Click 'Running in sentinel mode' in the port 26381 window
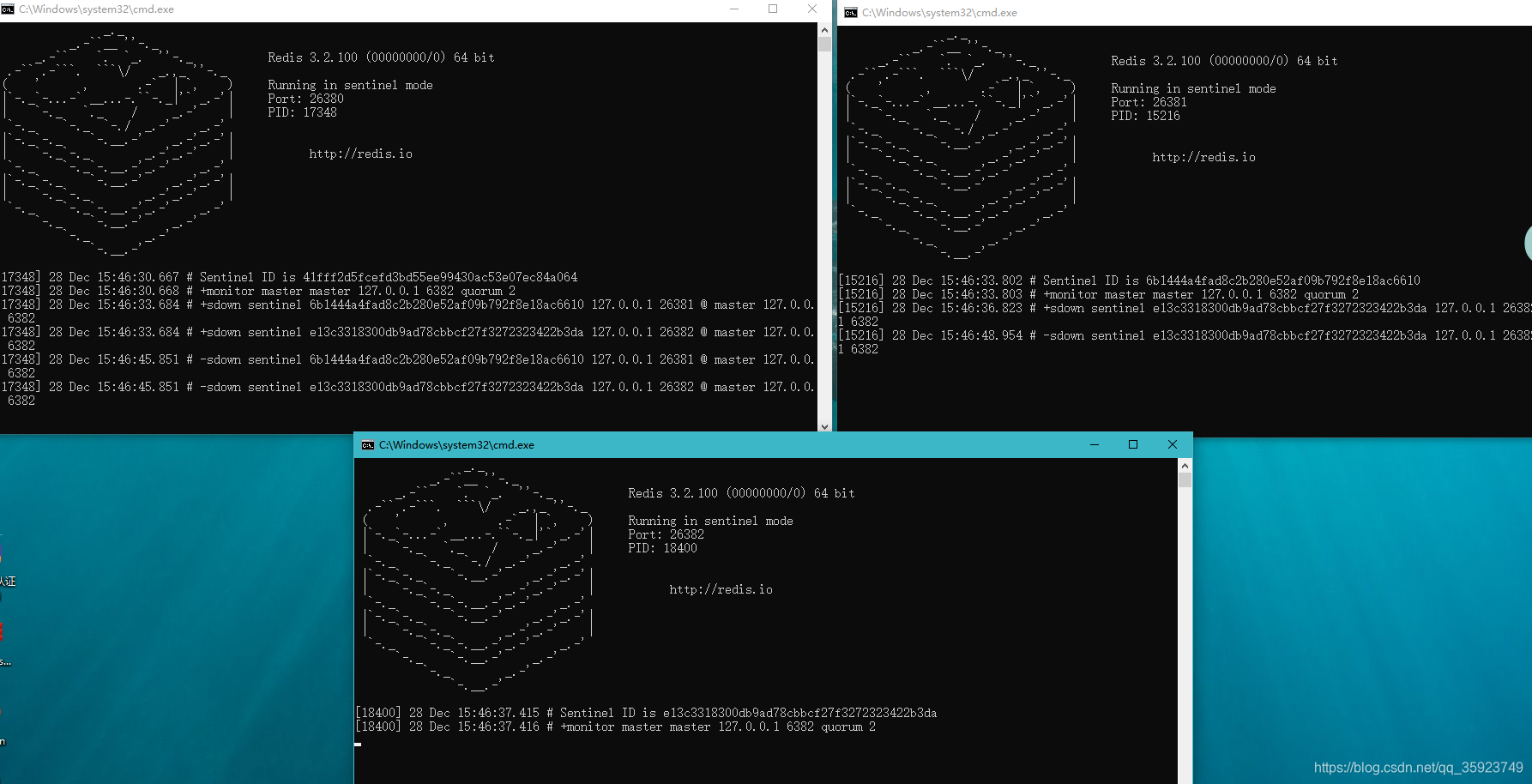The image size is (1532, 784). (x=1193, y=89)
